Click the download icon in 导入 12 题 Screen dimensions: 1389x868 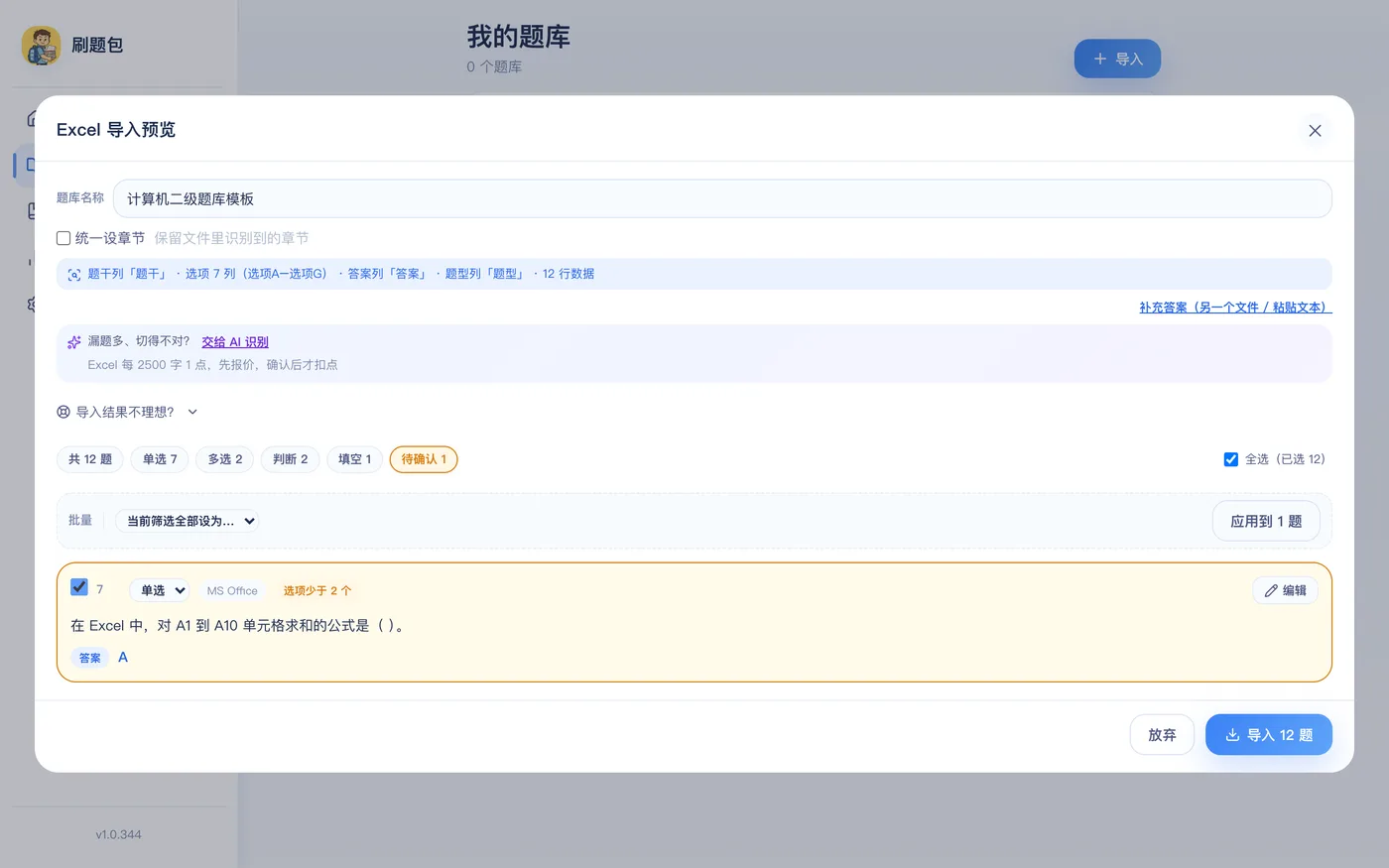[x=1232, y=735]
